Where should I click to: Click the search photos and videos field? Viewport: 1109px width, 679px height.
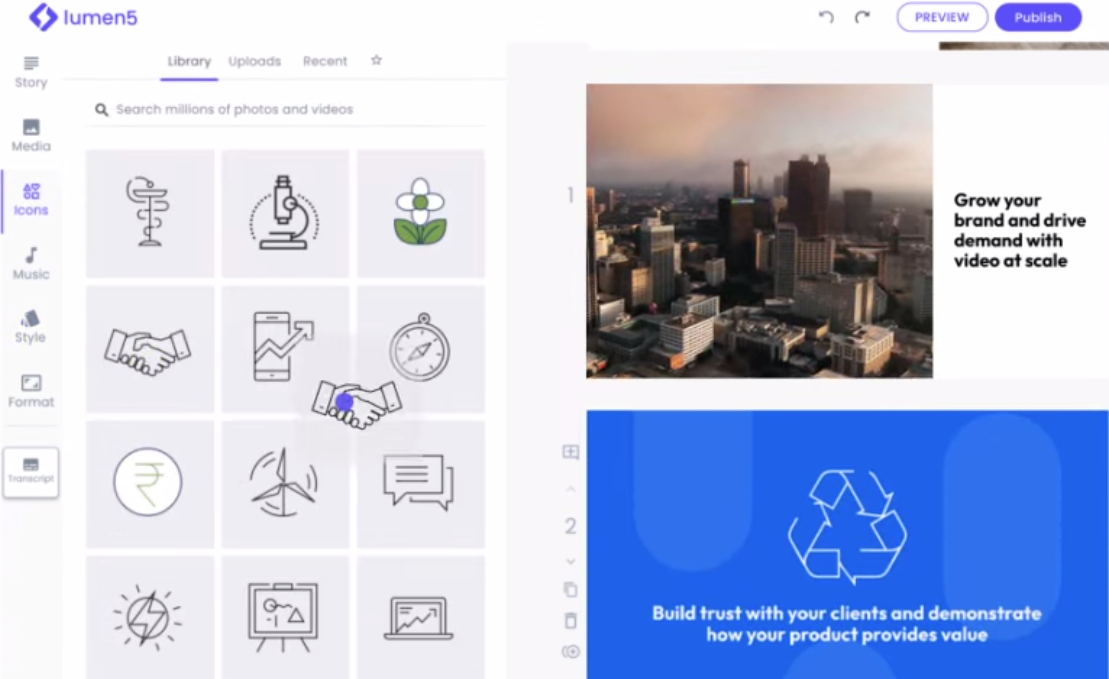pyautogui.click(x=290, y=109)
